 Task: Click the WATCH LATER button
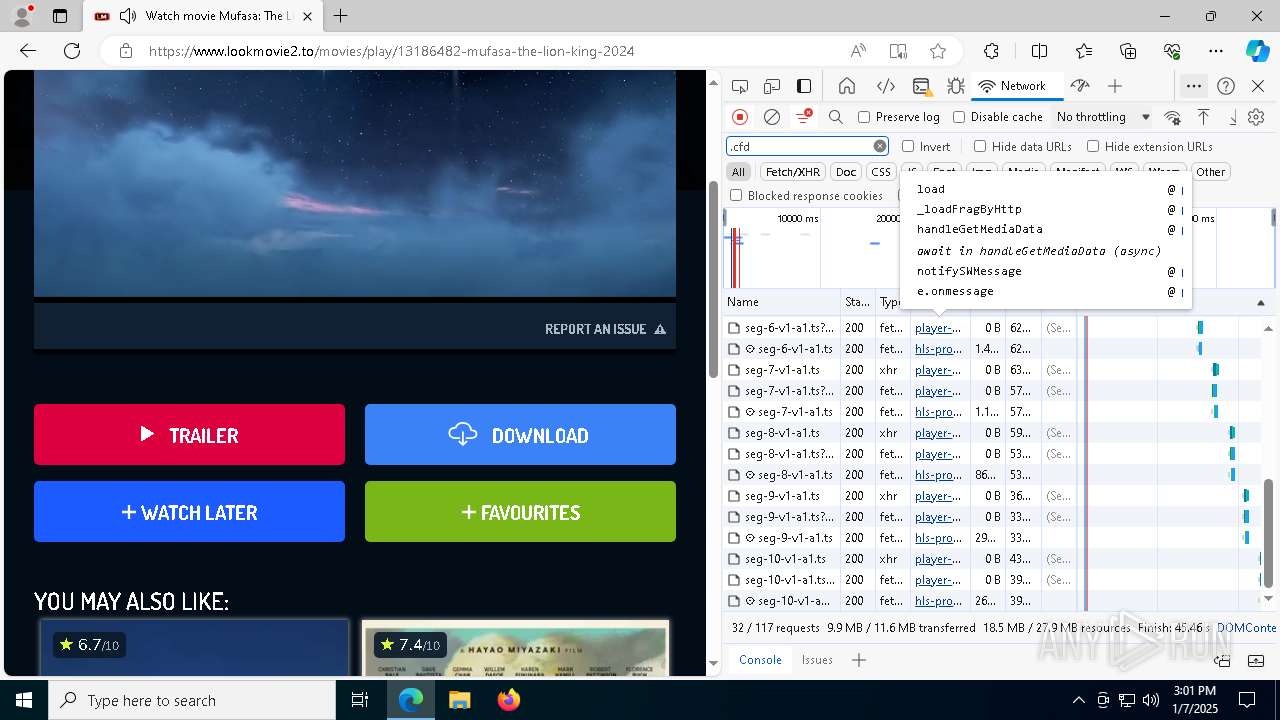(189, 511)
